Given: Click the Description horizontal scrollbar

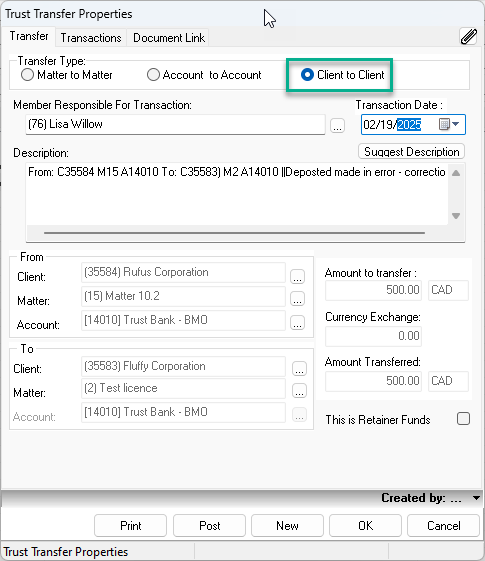Looking at the screenshot, I should (234, 233).
